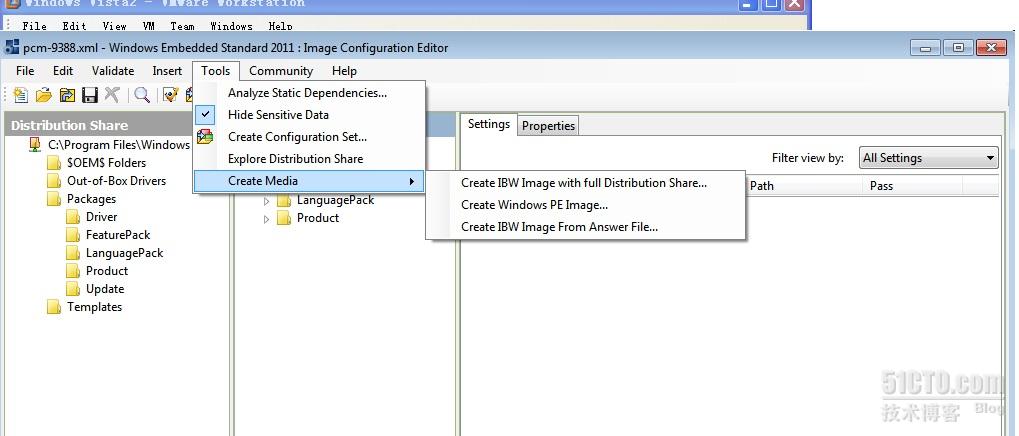Click the distribution share root network icon
This screenshot has width=1019, height=436.
[35, 144]
